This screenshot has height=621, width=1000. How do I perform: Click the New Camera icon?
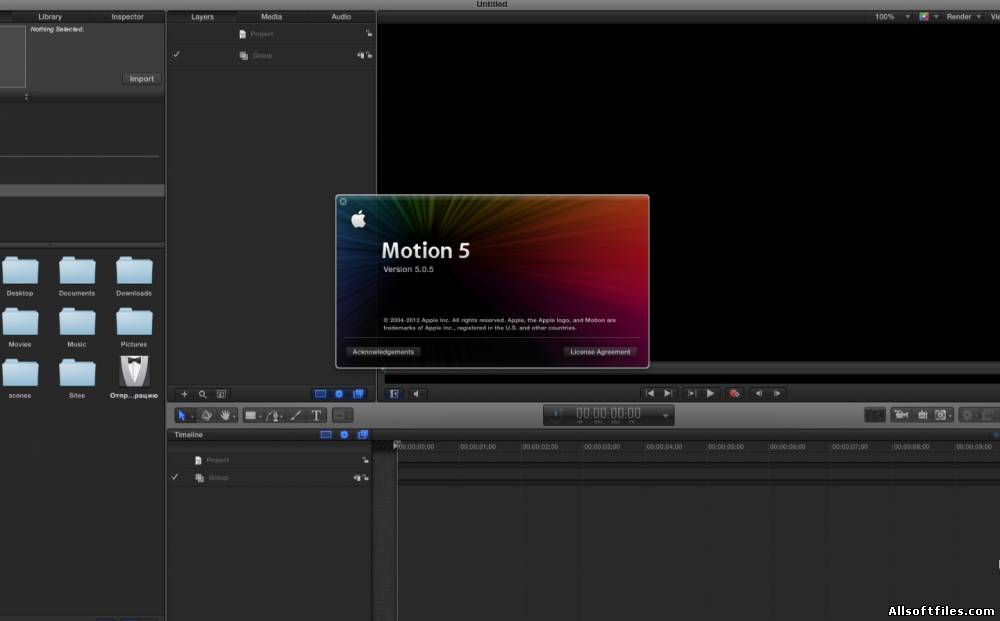pos(901,415)
